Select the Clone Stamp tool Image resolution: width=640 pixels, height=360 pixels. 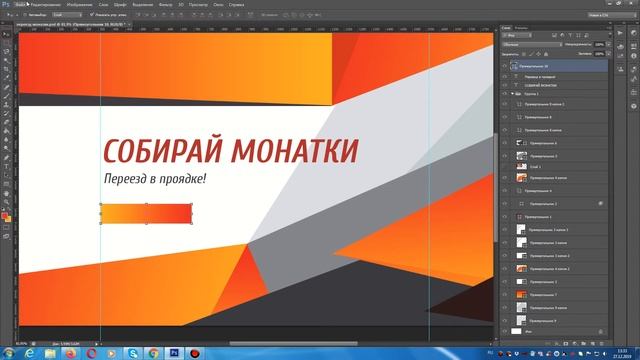pyautogui.click(x=6, y=104)
